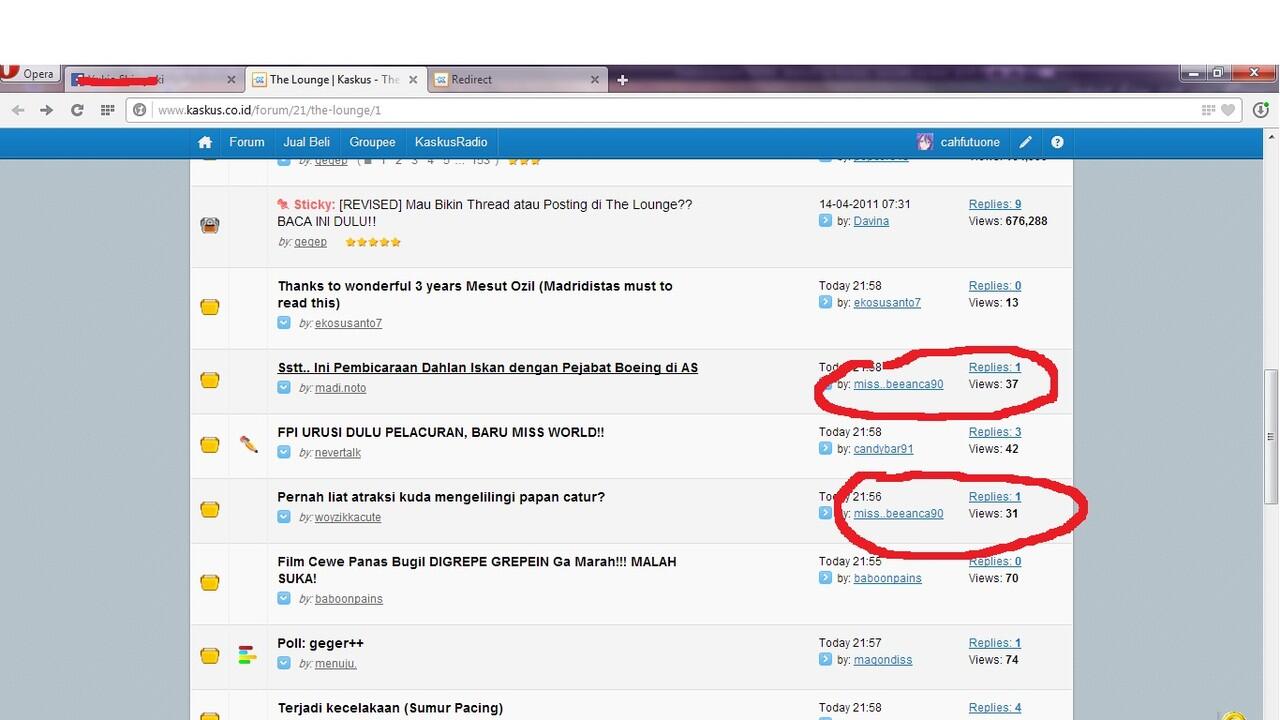View madi.noto author profile
Viewport: 1280px width, 720px height.
[340, 388]
